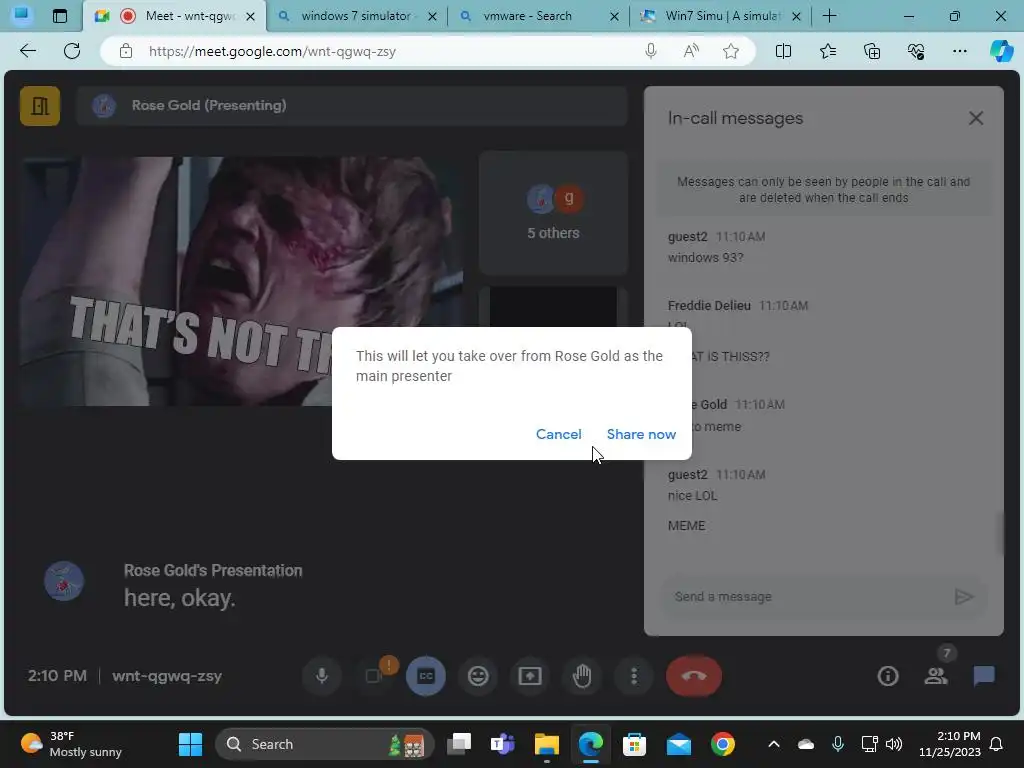Click the address bar URL
The width and height of the screenshot is (1024, 768).
[272, 52]
